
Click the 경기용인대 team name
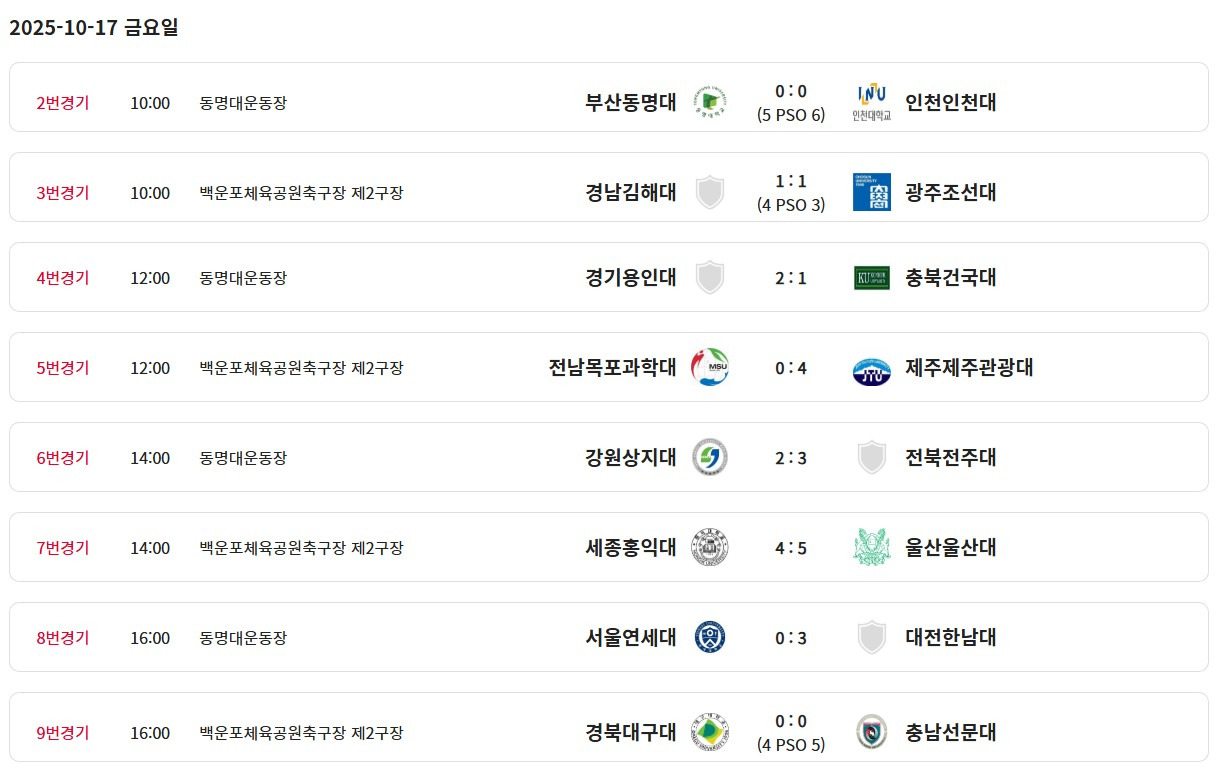coord(631,277)
